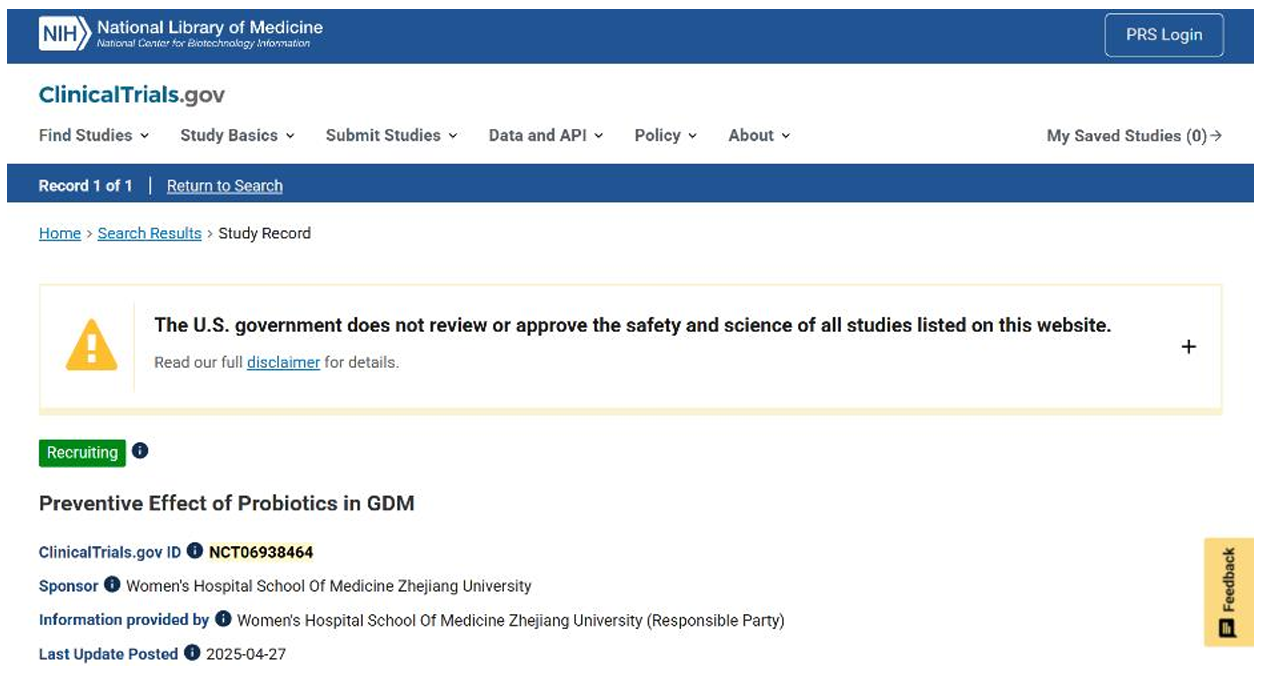Click the yellow warning triangle icon

pos(91,346)
